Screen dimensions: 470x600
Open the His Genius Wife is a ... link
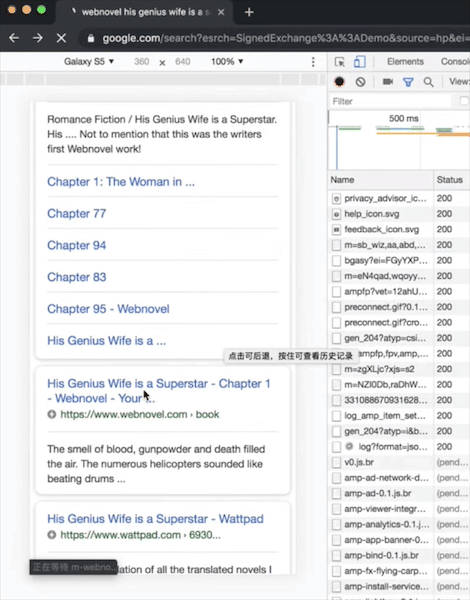106,341
